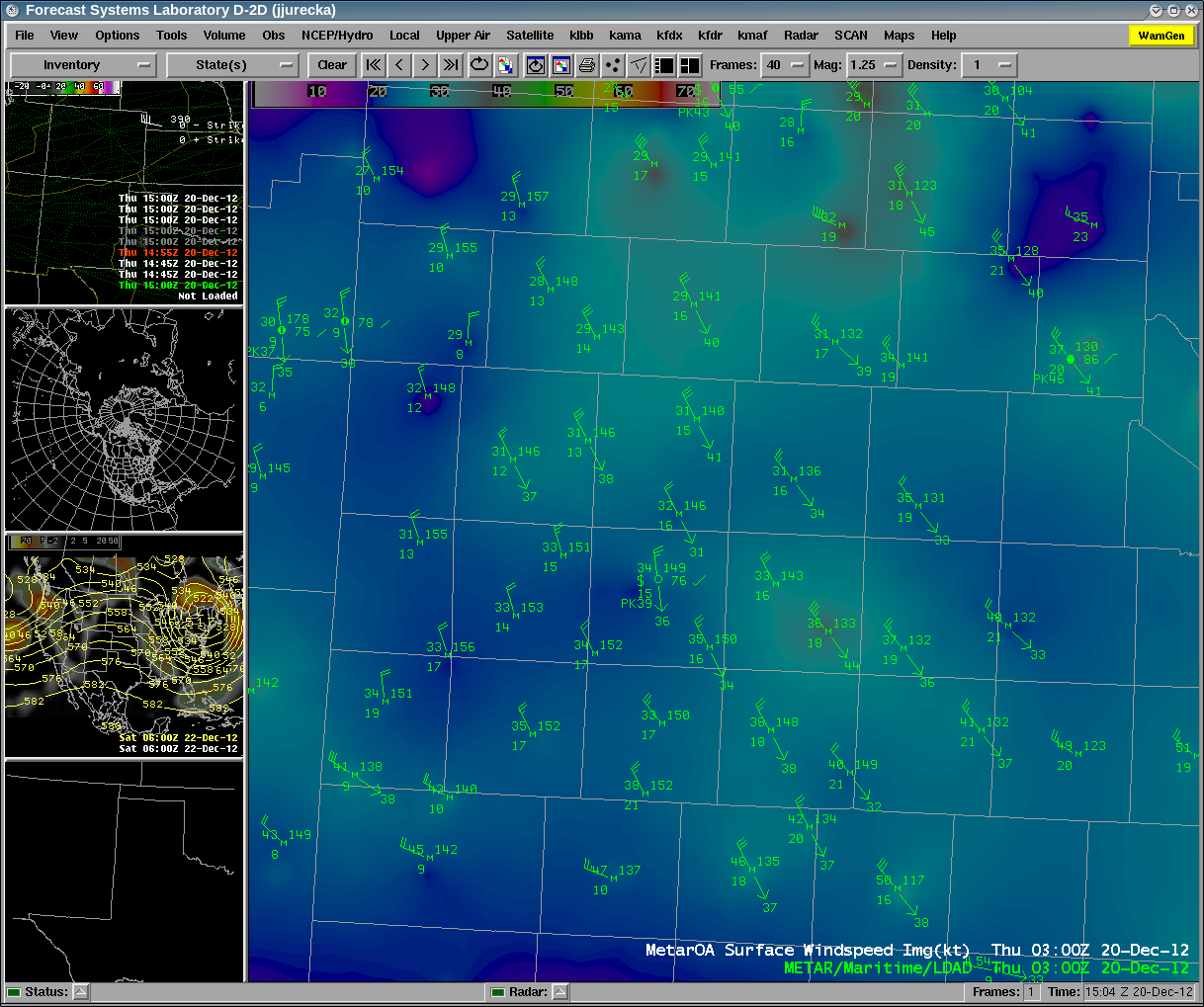Toggle the four-panel layout icon
Viewport: 1204px width, 1007px height.
tap(690, 65)
